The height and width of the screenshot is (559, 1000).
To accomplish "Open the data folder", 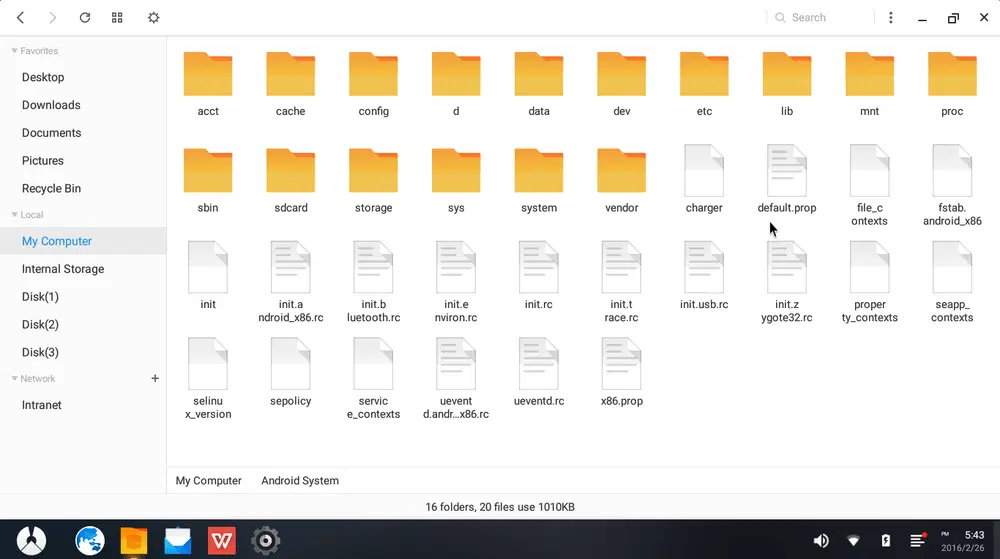I will [x=539, y=84].
